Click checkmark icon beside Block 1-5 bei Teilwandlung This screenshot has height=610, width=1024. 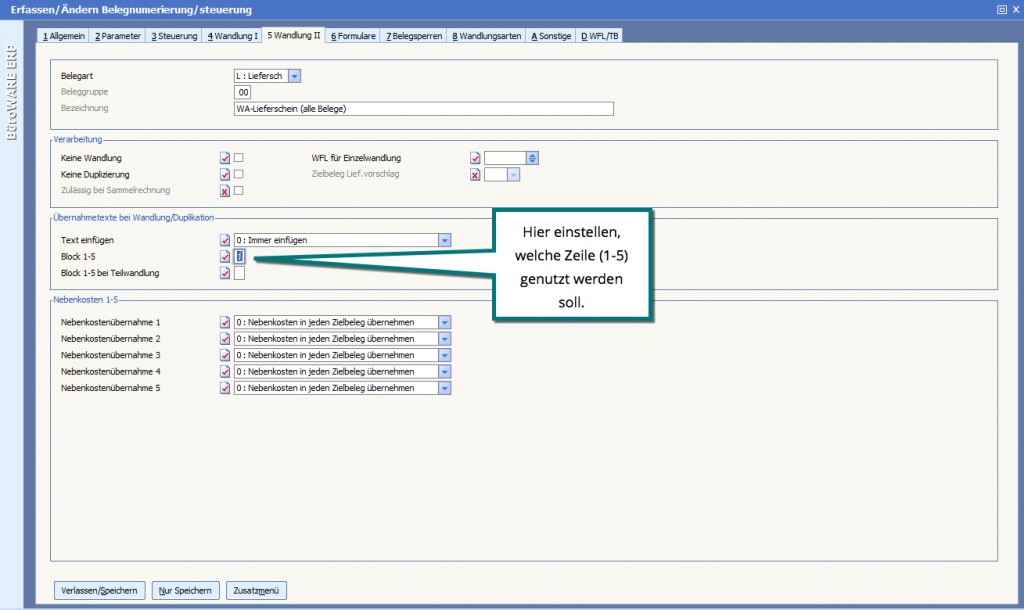click(x=225, y=273)
